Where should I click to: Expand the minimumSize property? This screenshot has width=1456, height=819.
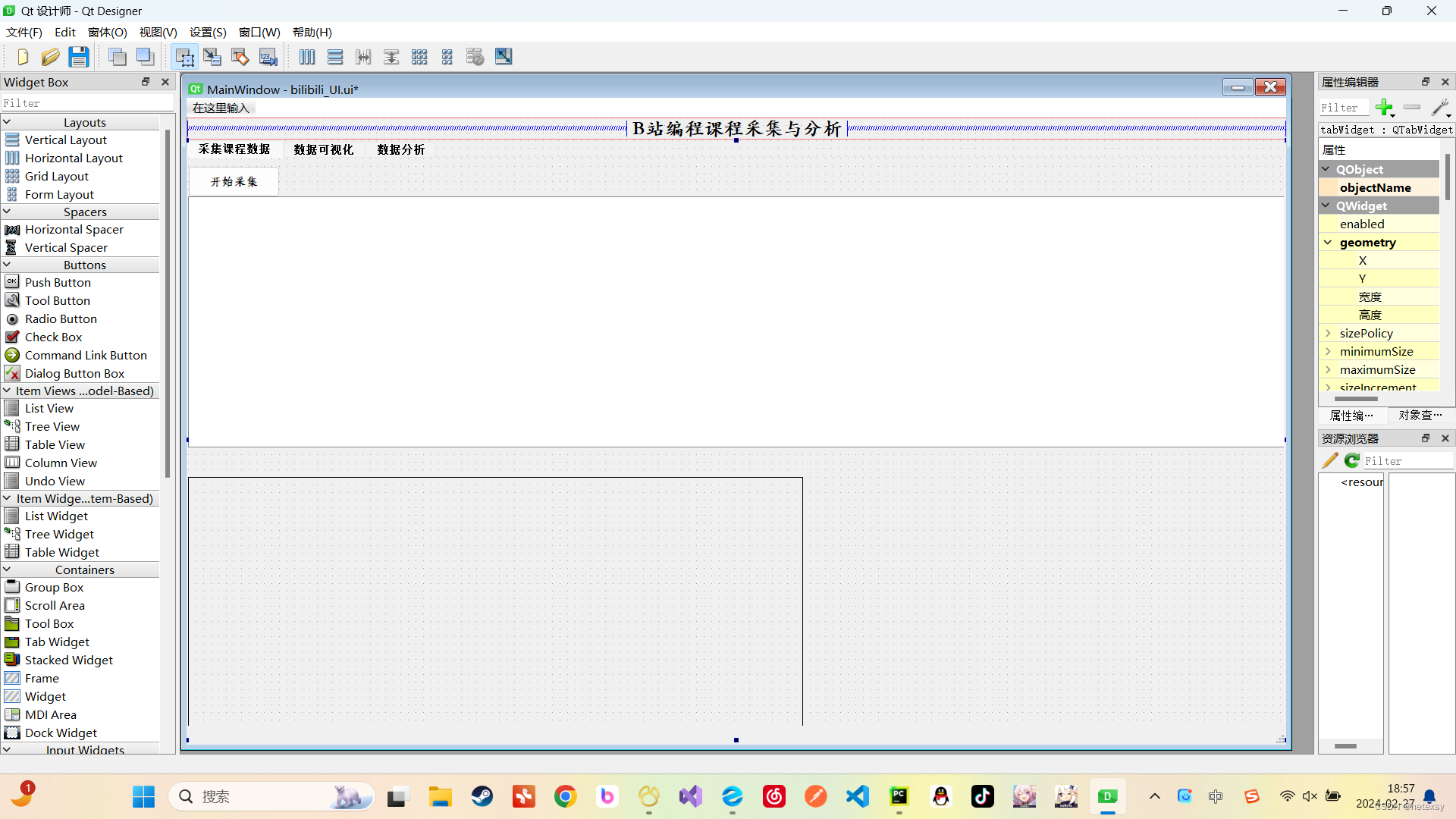1328,351
